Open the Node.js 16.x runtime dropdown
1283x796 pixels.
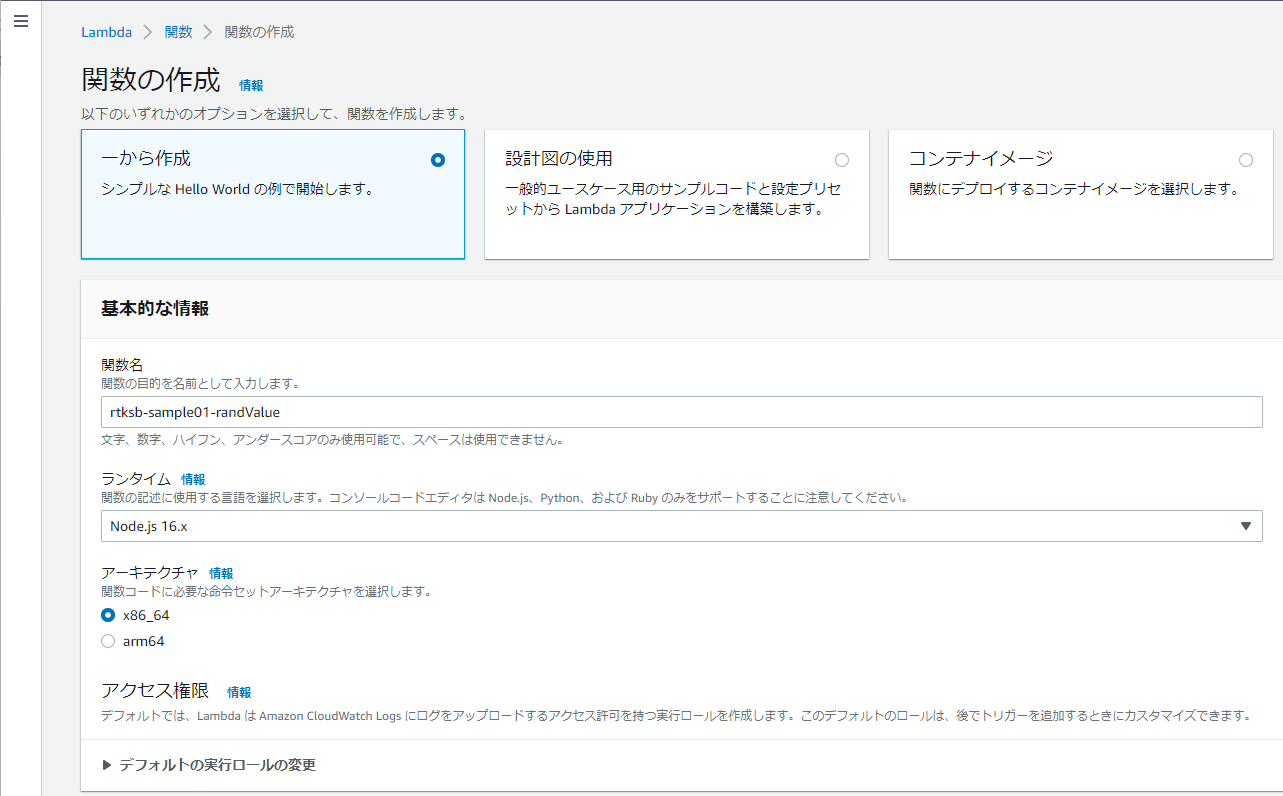pos(681,526)
